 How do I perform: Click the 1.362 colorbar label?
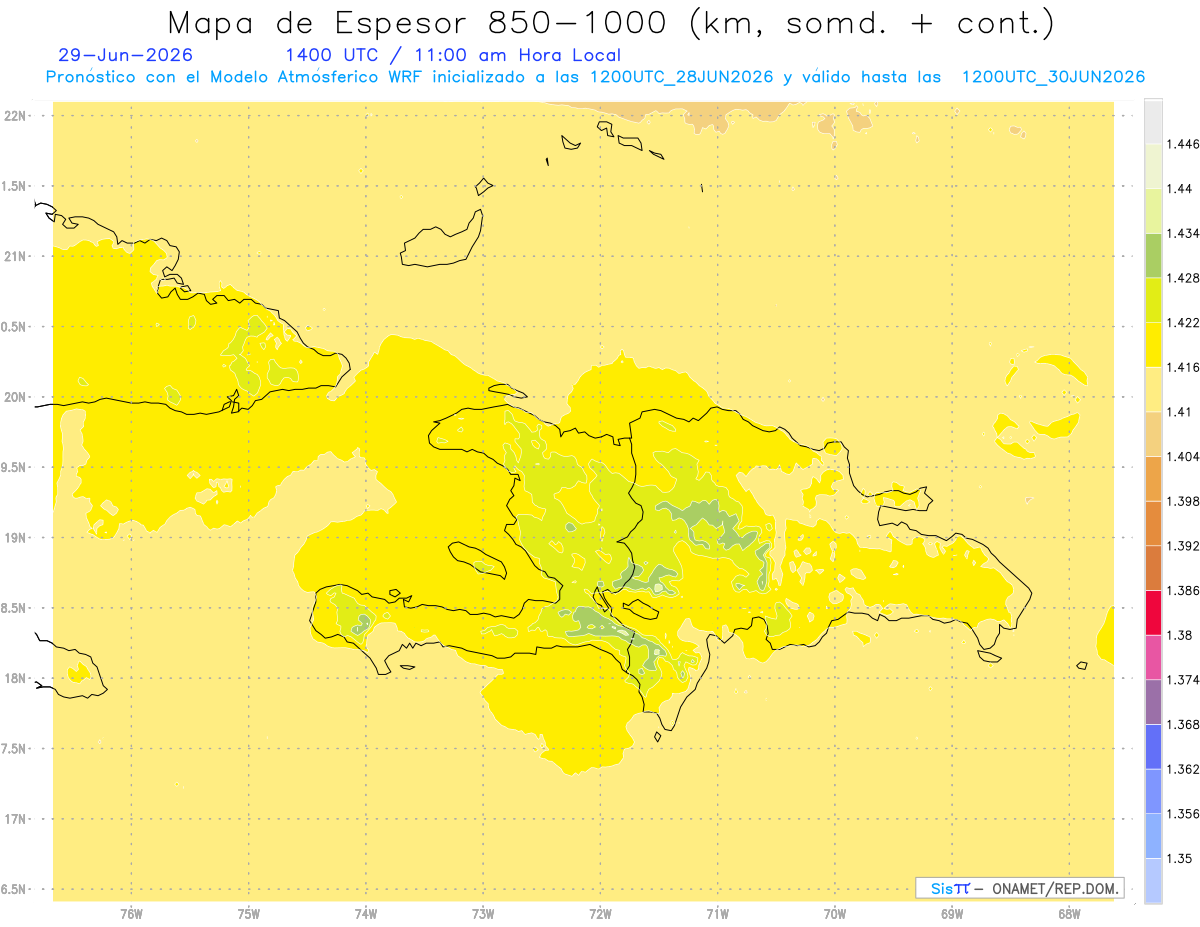(x=1182, y=769)
